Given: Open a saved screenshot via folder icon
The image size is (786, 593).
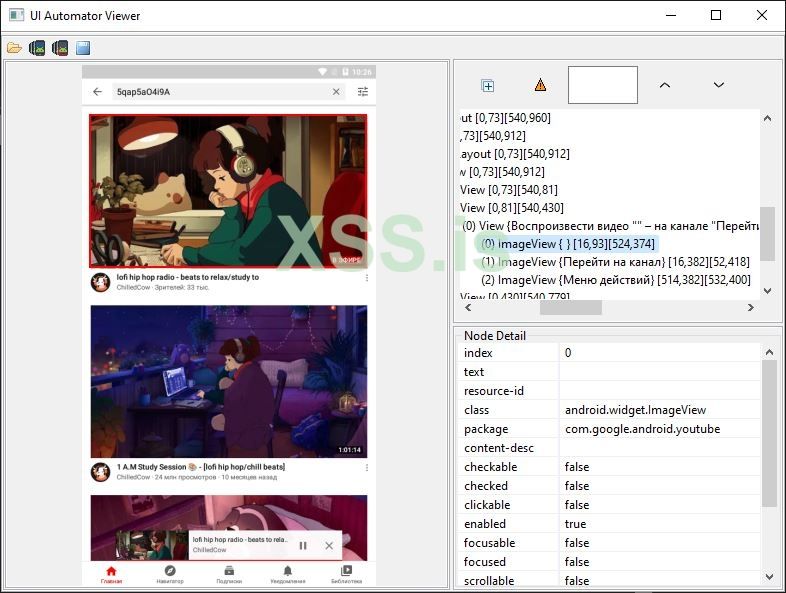Looking at the screenshot, I should point(14,48).
